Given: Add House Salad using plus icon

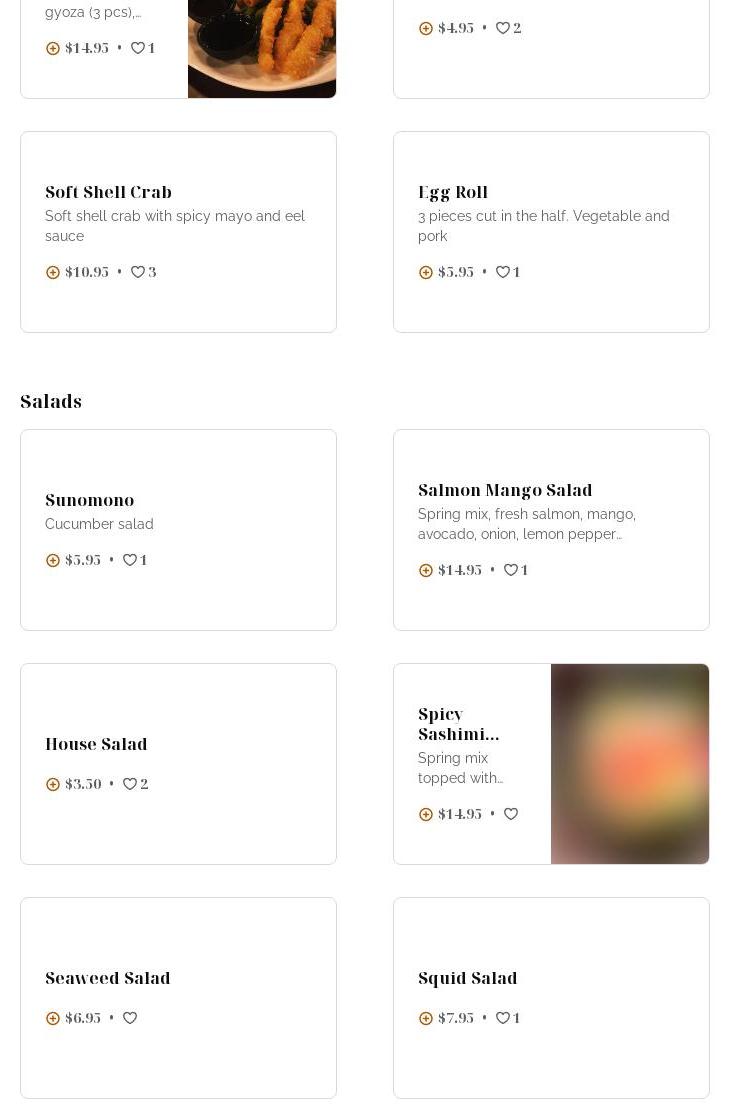Looking at the screenshot, I should (x=53, y=784).
